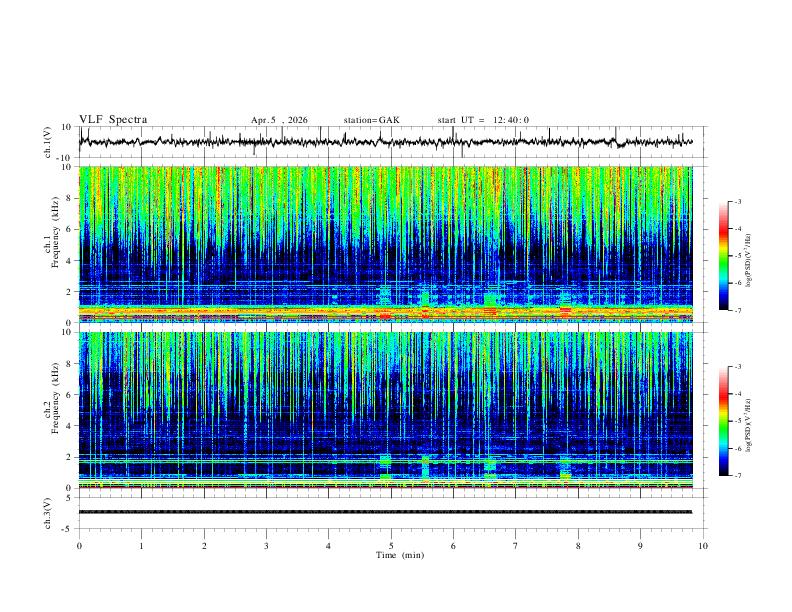This screenshot has width=792, height=612.
Task: Click inside the ch.1 spectrogram panel
Action: point(385,244)
